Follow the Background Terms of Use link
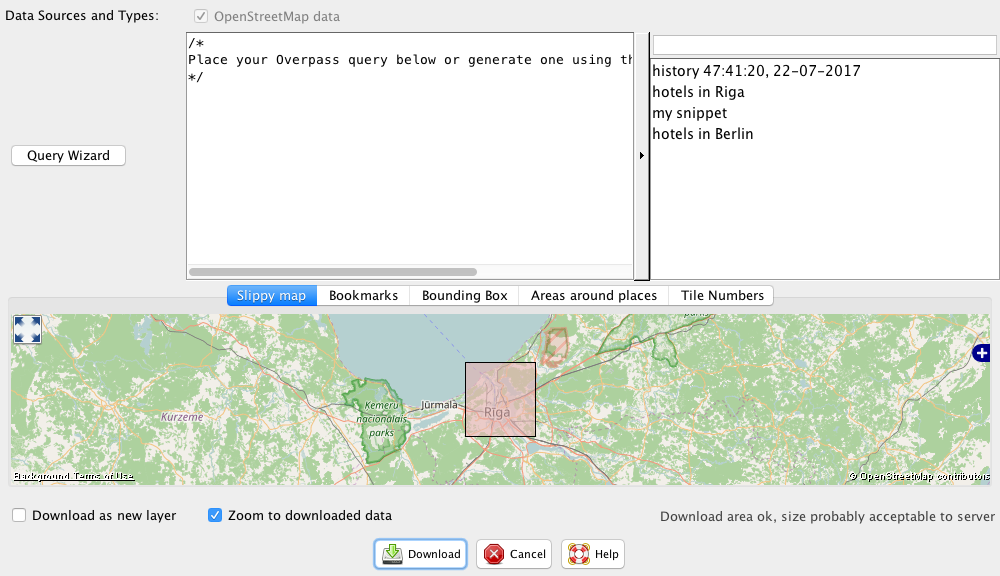This screenshot has width=1000, height=576. pos(74,476)
